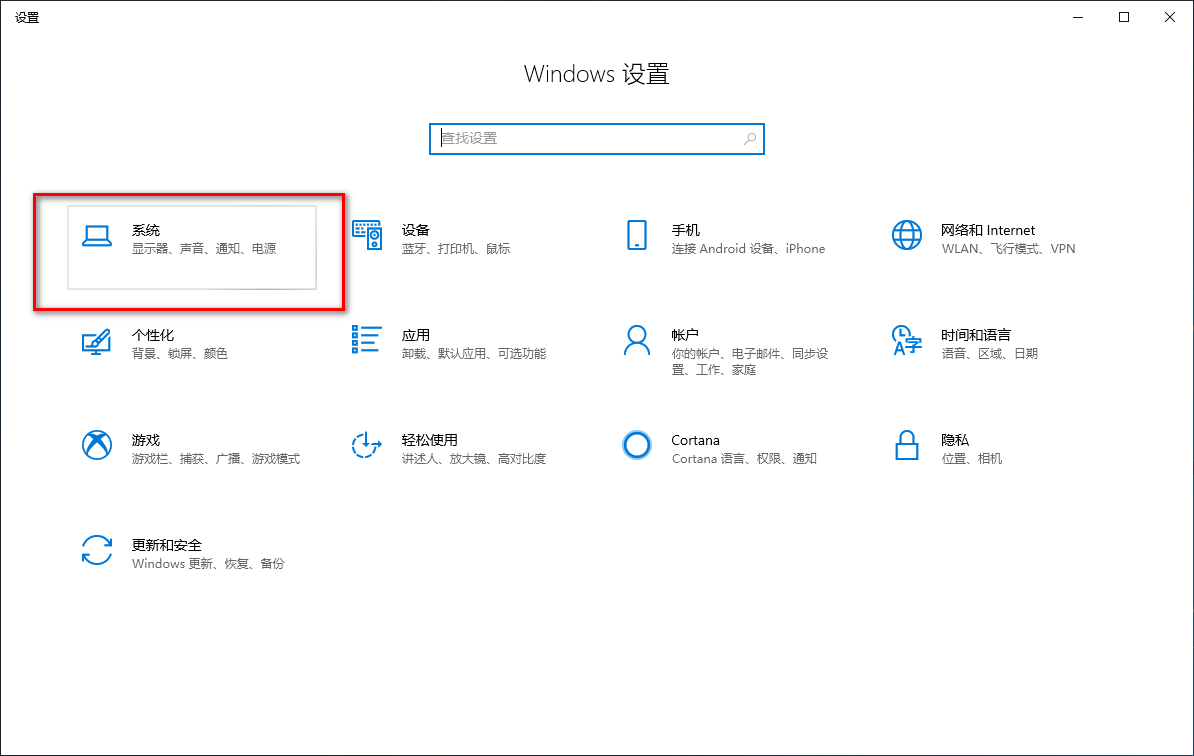Click the 设备 keyboard and speaker icon

pos(367,235)
